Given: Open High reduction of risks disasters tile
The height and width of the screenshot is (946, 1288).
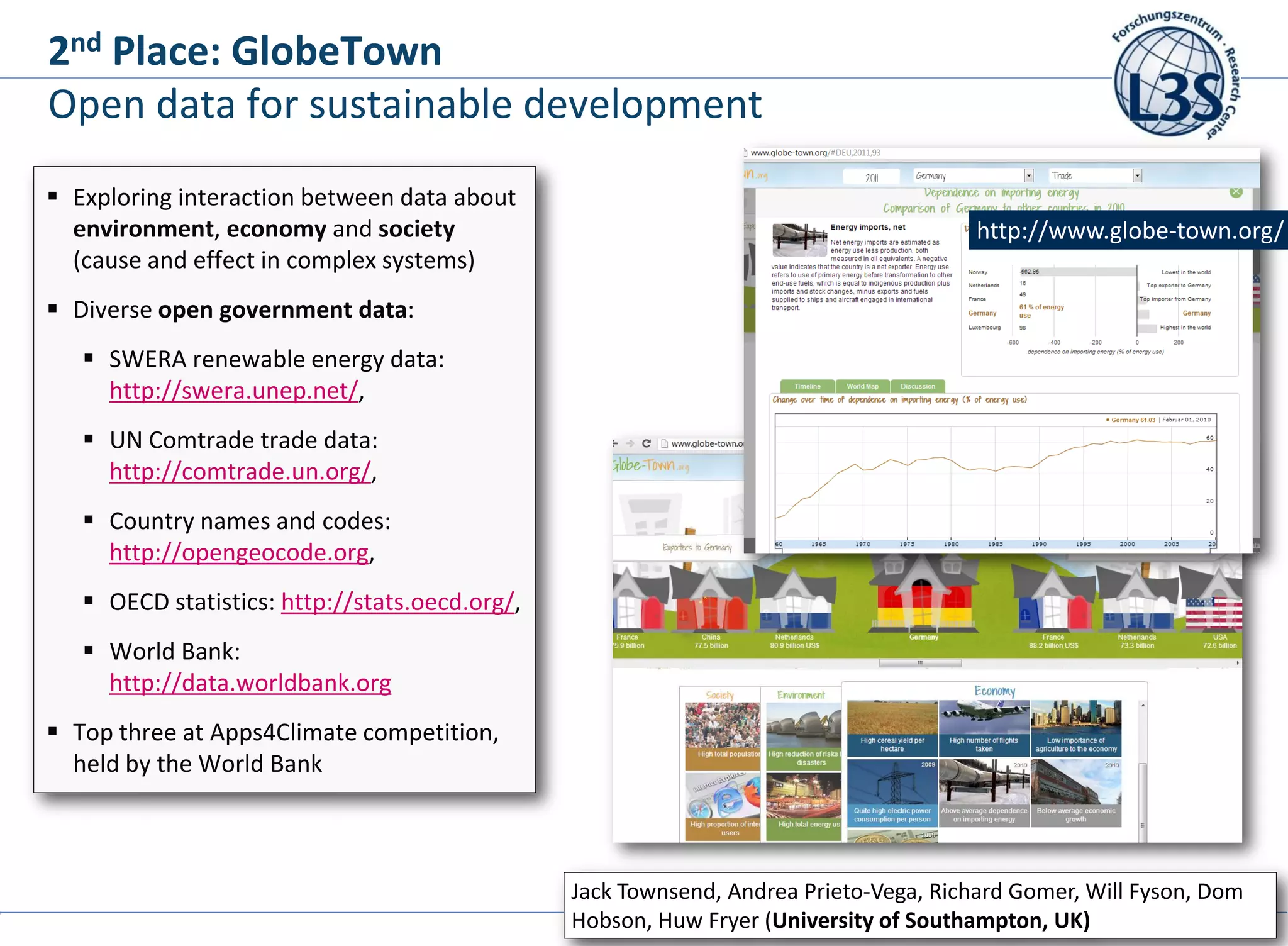Looking at the screenshot, I should (804, 736).
